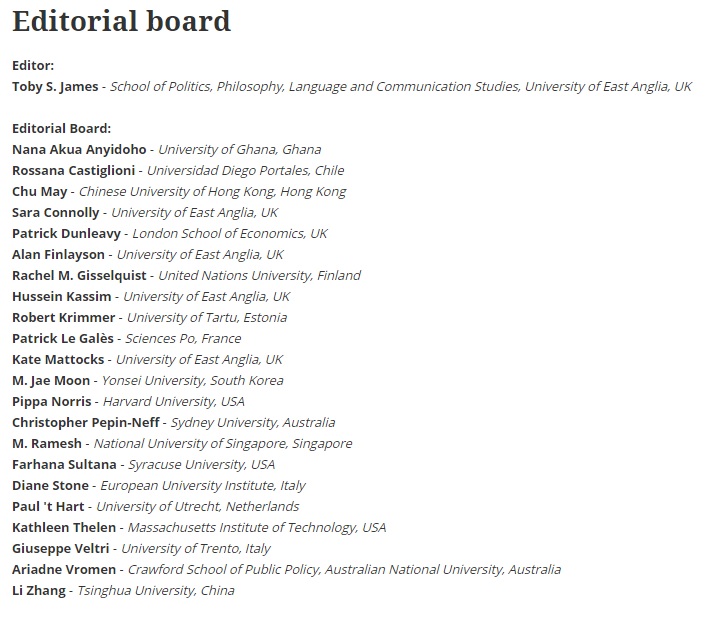Select Ariadne Vromen's name
This screenshot has width=709, height=623.
pos(64,570)
